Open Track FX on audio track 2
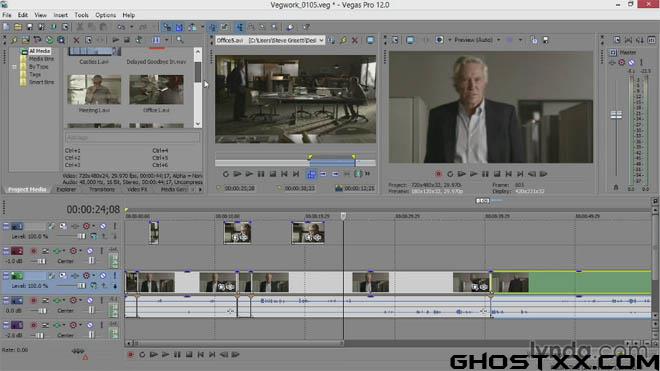 coord(56,251)
